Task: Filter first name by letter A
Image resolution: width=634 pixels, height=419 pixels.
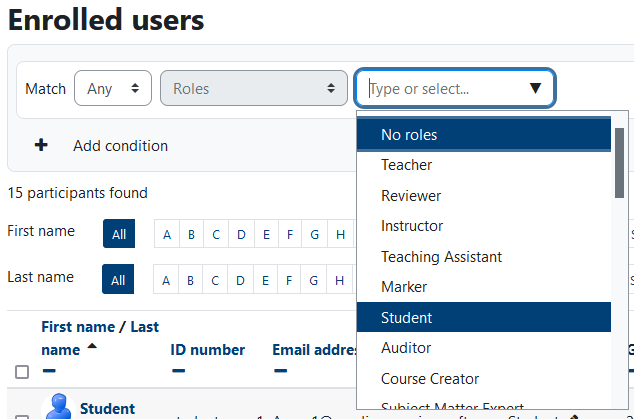Action: [x=167, y=234]
